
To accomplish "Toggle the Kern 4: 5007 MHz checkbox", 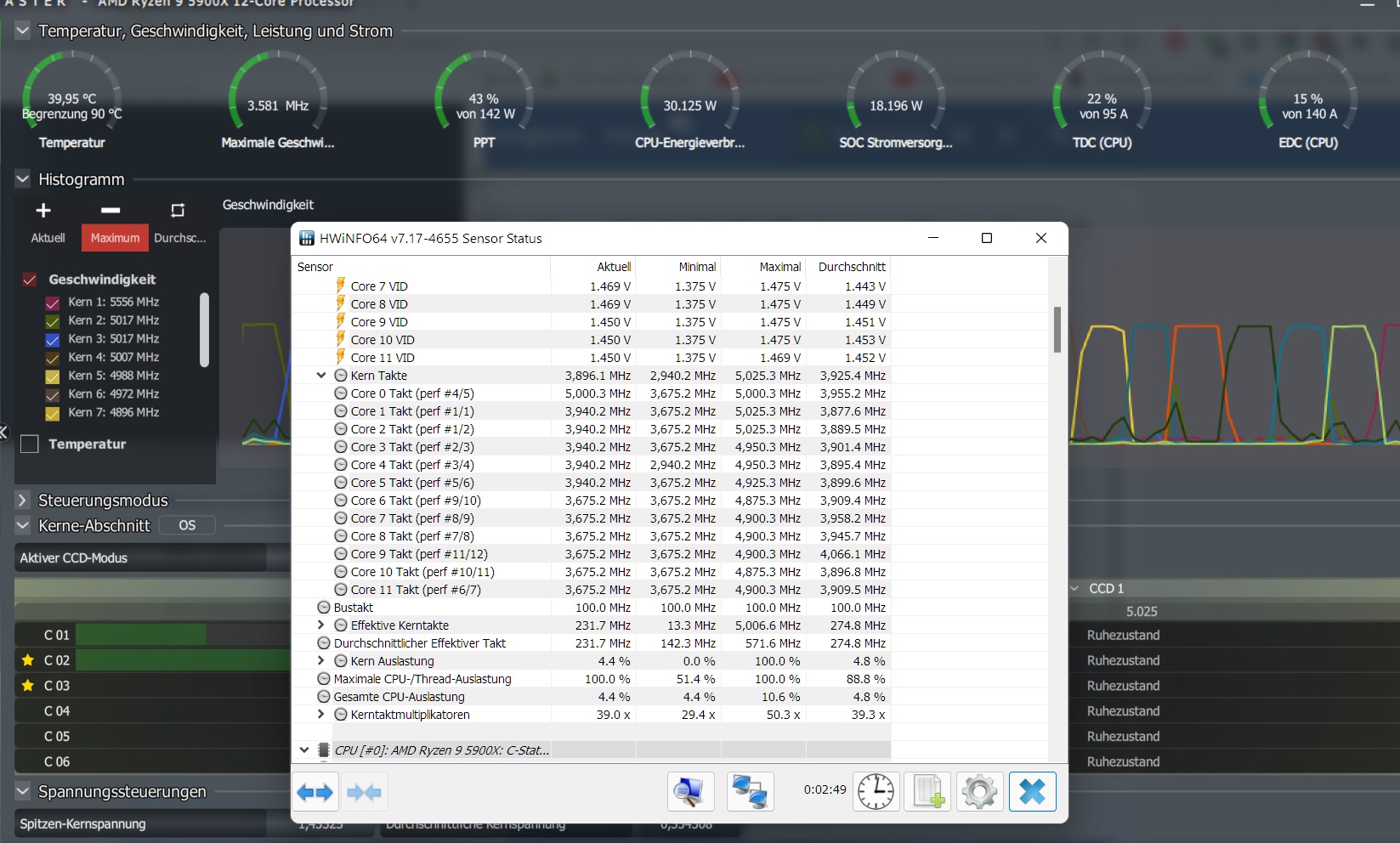I will click(52, 358).
